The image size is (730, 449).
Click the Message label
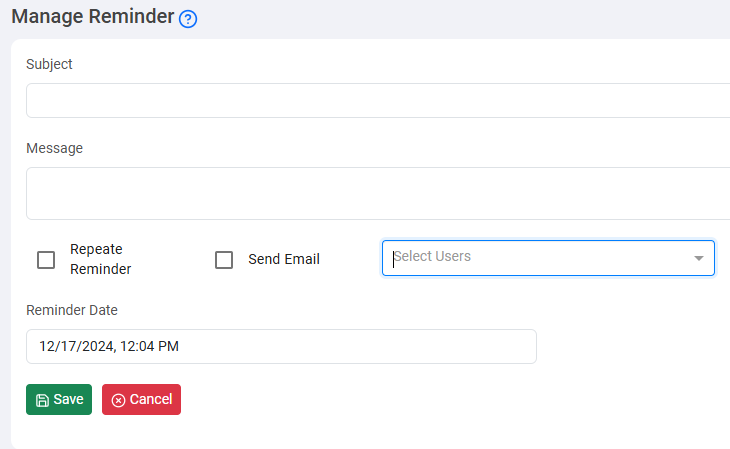coord(54,148)
